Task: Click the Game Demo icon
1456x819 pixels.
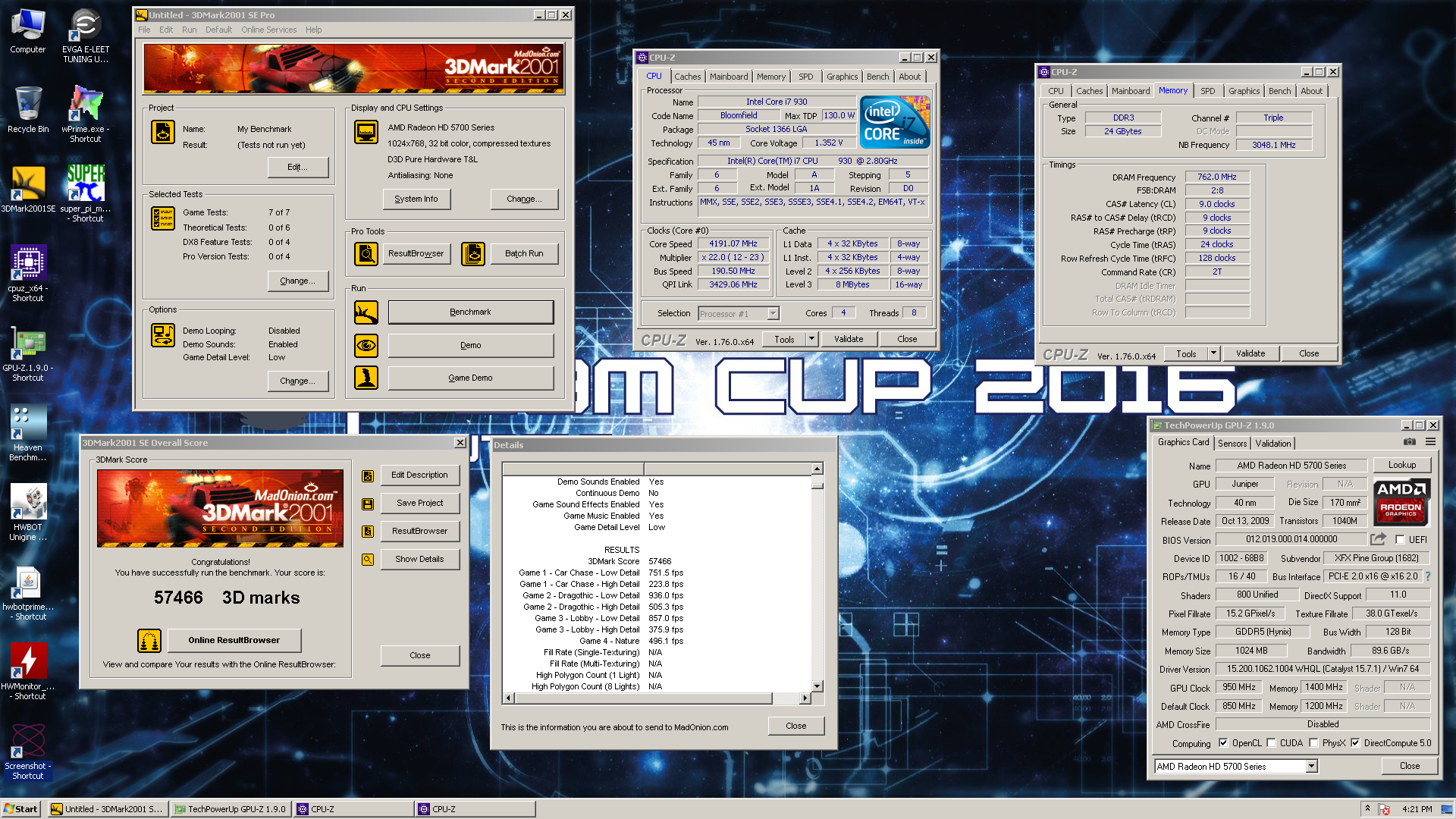Action: 366,378
